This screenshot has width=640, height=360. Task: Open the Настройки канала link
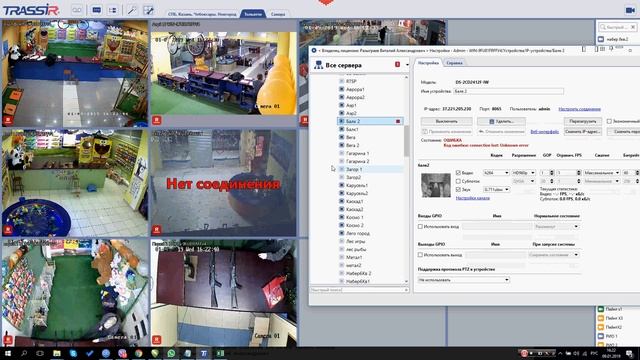point(472,198)
